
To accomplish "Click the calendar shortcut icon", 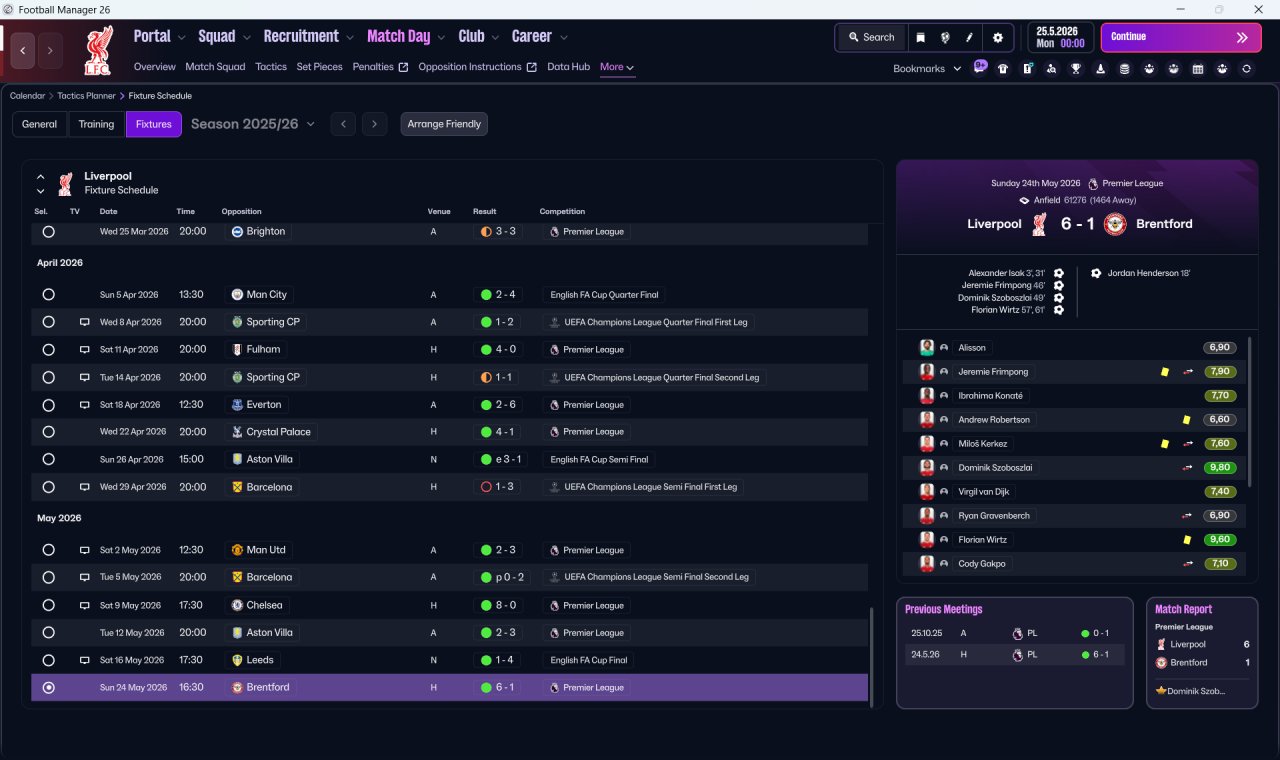I will (x=1198, y=69).
